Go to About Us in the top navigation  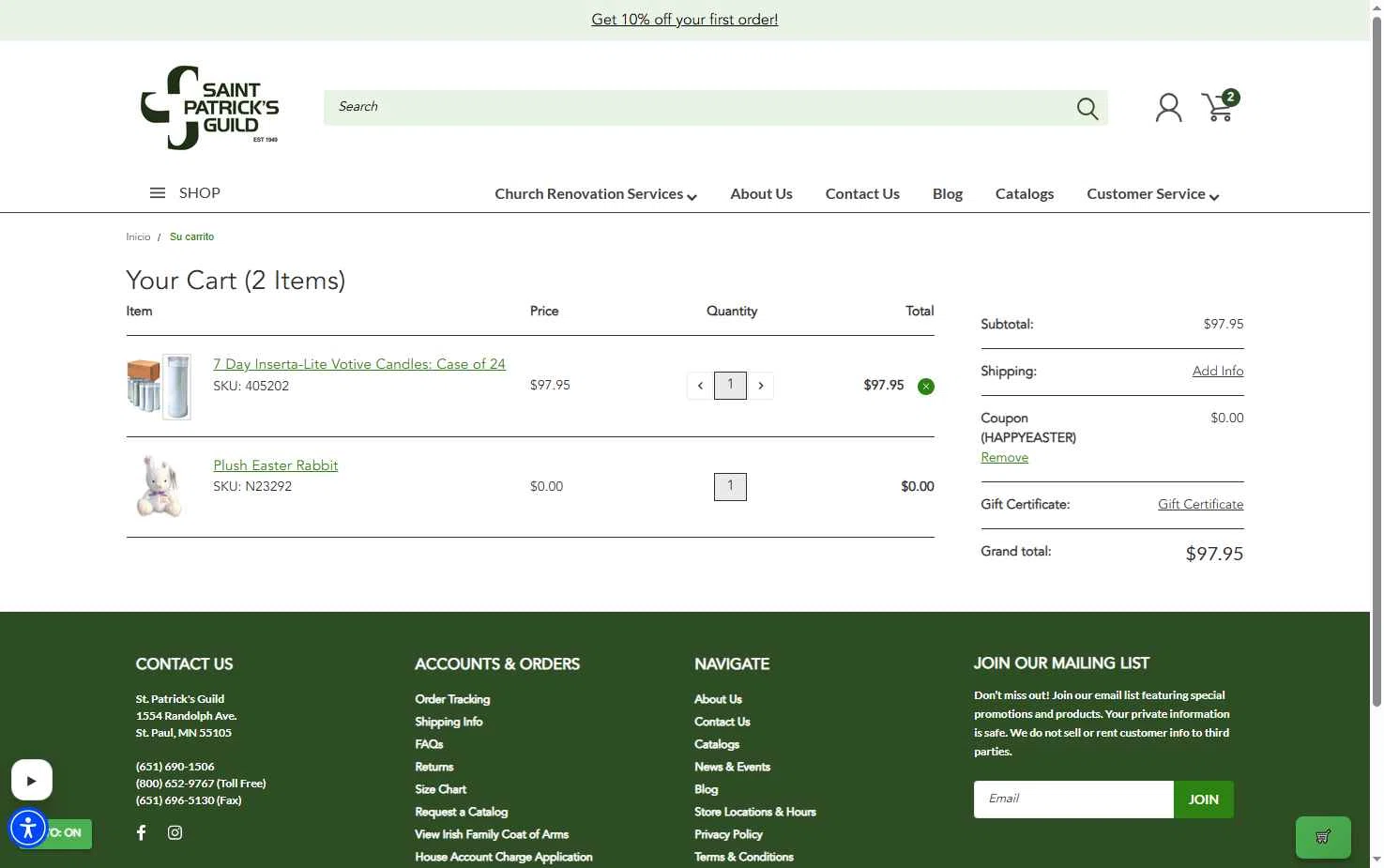tap(762, 194)
